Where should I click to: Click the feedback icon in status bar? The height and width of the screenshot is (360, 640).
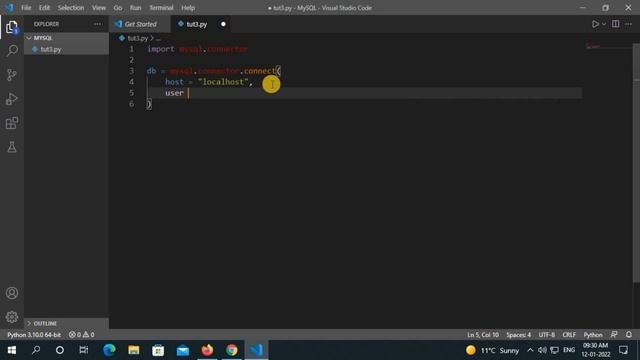point(614,335)
